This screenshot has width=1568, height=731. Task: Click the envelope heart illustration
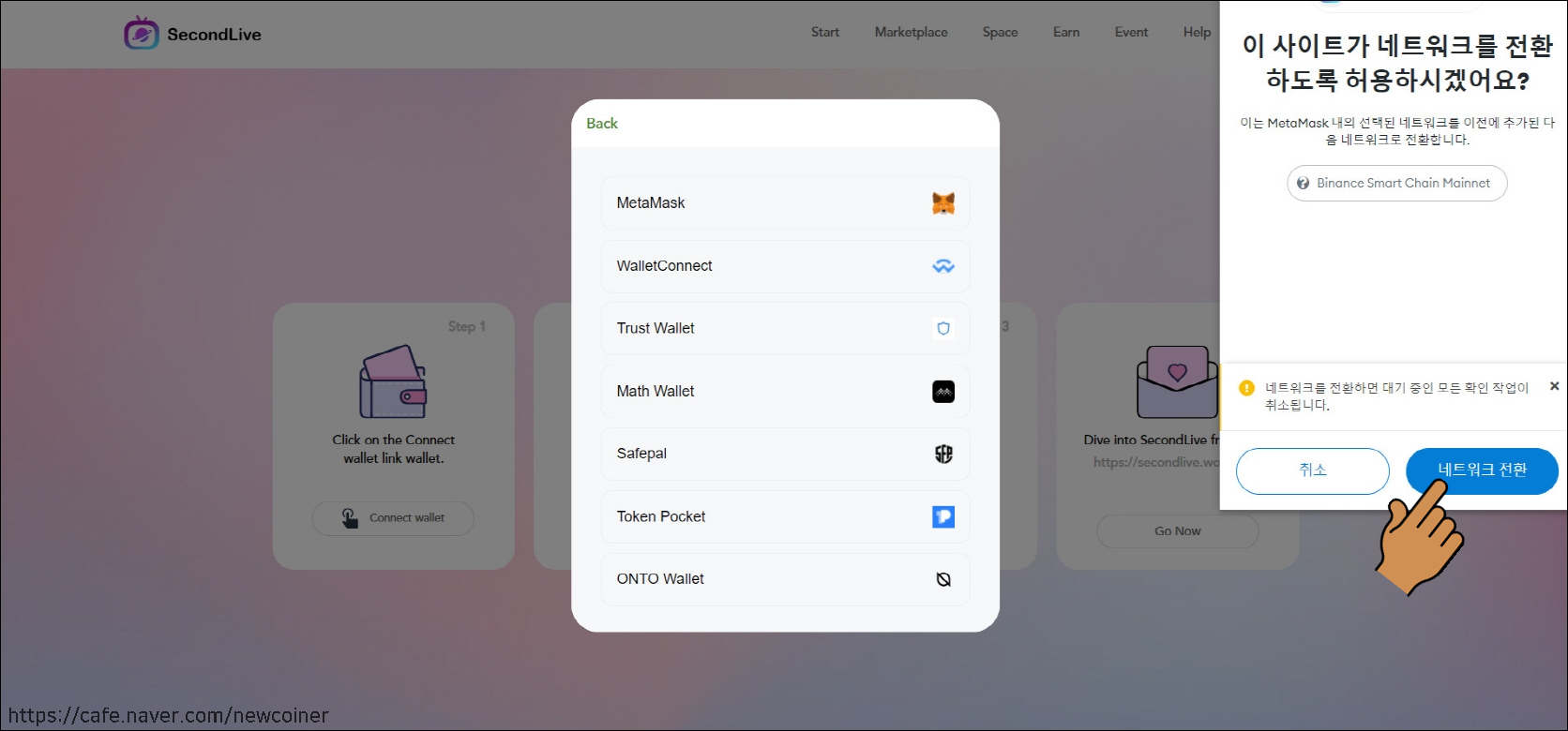(x=1176, y=382)
